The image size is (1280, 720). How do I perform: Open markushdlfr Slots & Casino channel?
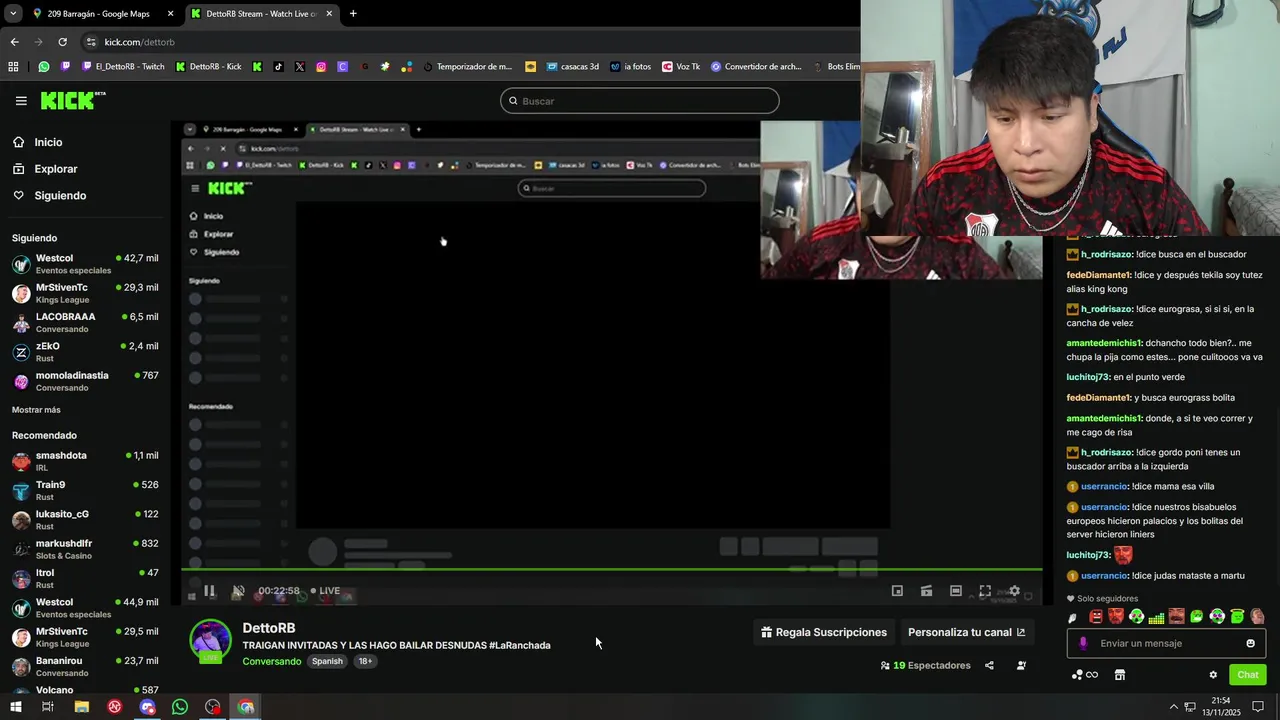pos(85,549)
